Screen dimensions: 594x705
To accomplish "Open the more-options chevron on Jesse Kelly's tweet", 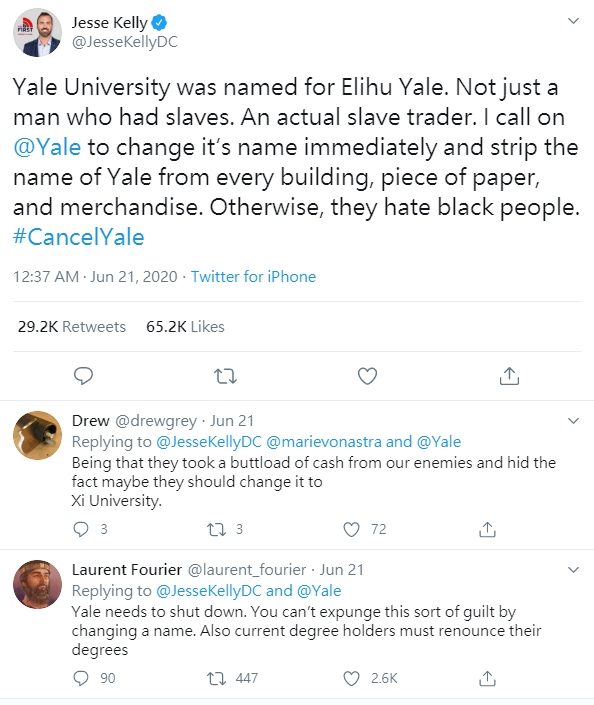I will pyautogui.click(x=573, y=21).
